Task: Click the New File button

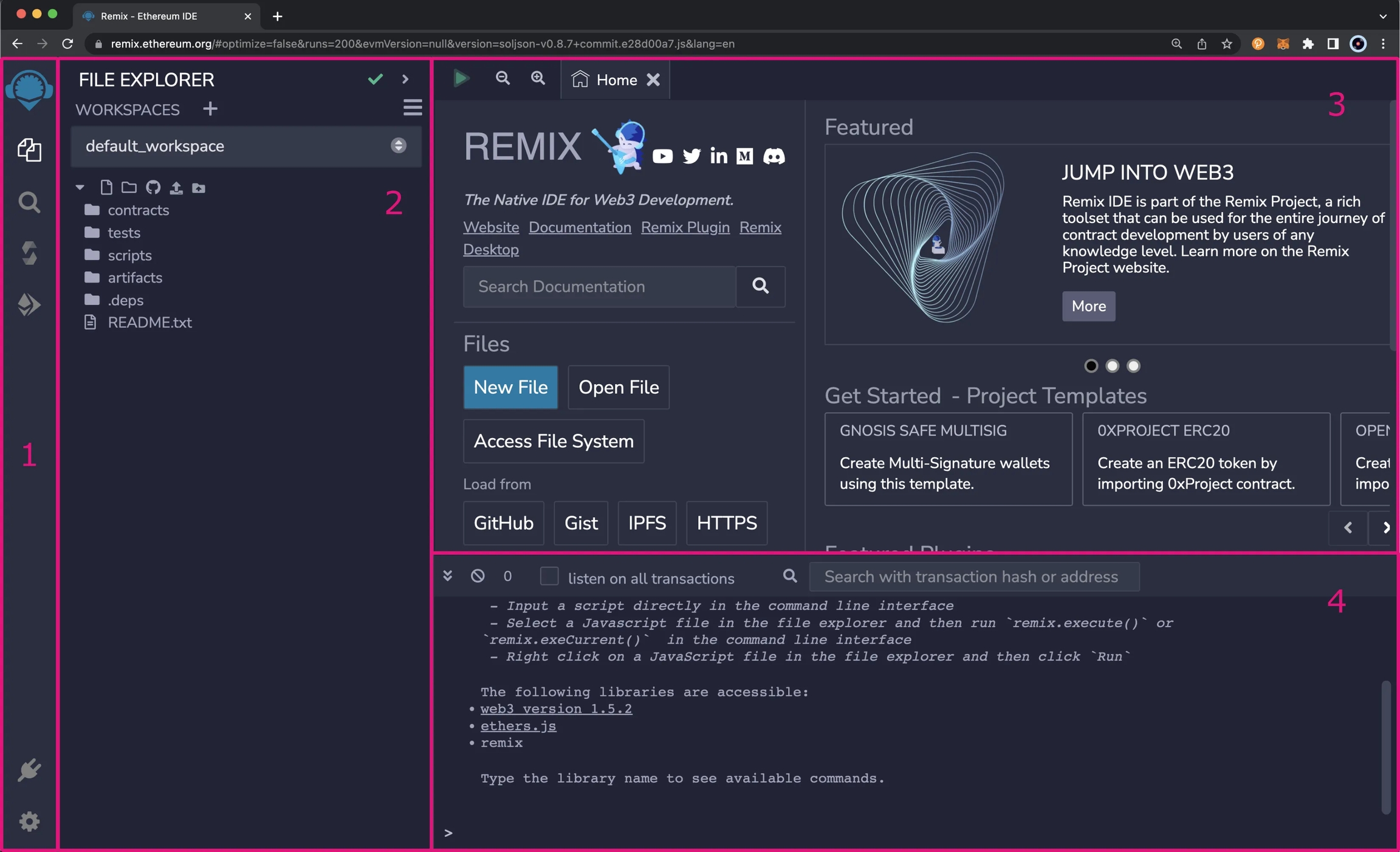Action: (x=510, y=387)
